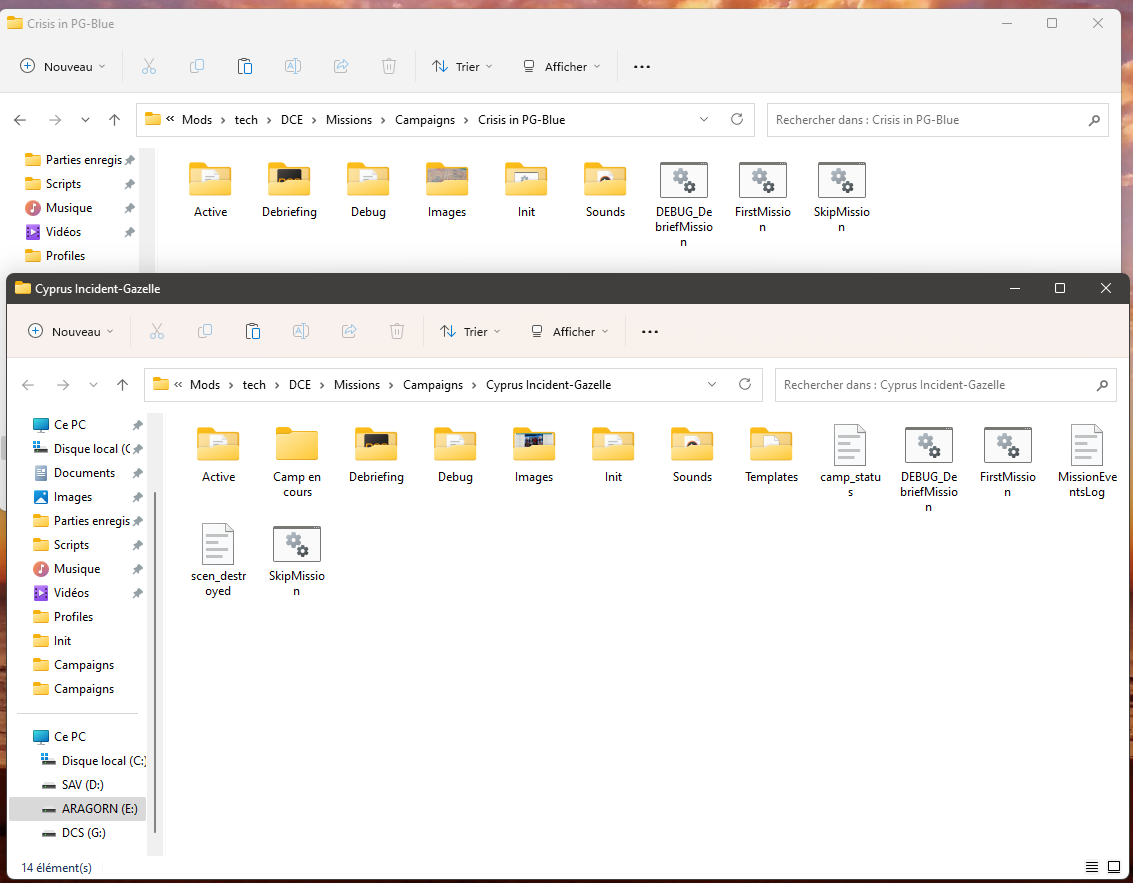
Task: Click the Rename icon in Cyprus Incident-Gazelle toolbar
Action: (301, 332)
